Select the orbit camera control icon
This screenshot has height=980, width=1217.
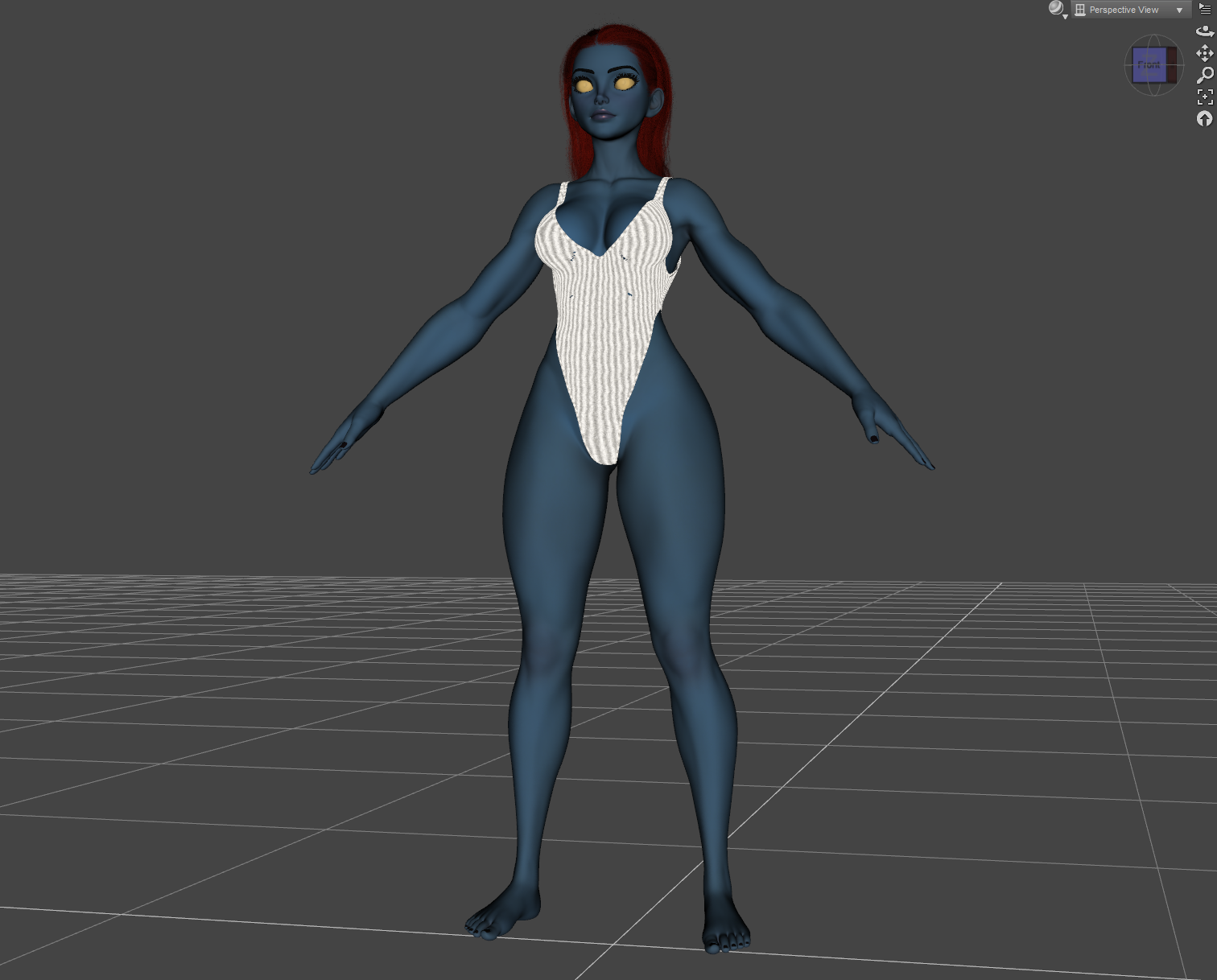point(1205,31)
